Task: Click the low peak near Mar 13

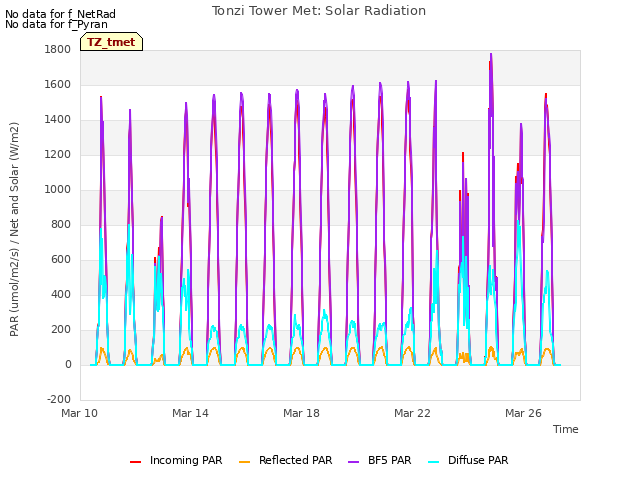Action: click(x=162, y=218)
